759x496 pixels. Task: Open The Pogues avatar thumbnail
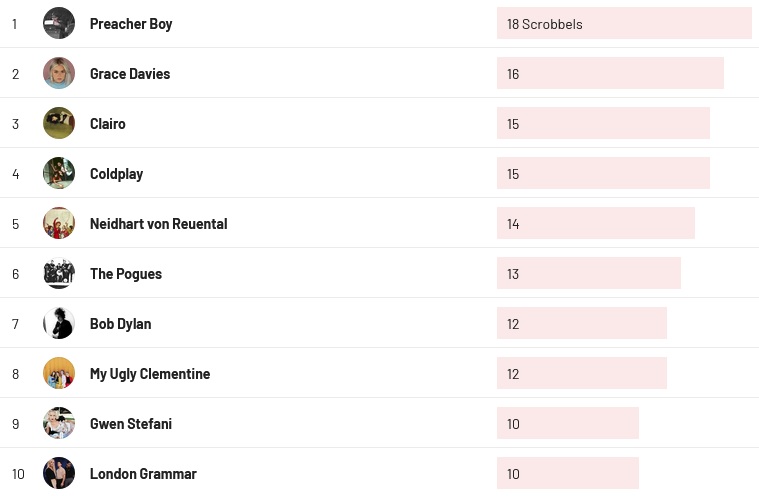coord(59,273)
